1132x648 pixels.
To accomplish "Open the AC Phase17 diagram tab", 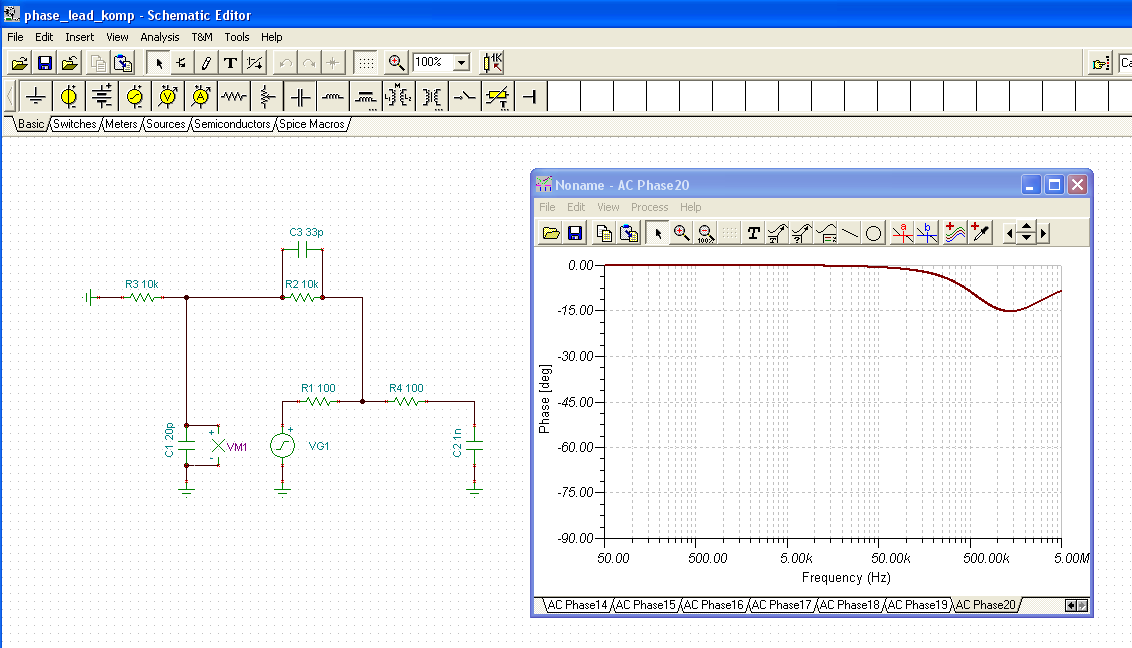I will [x=782, y=605].
